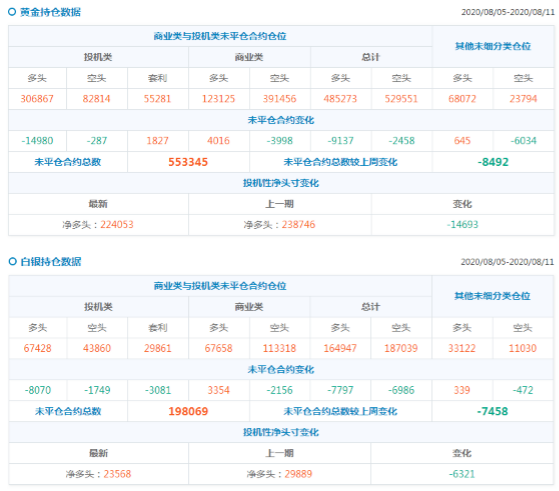The height and width of the screenshot is (491, 559).
Task: Click the circle icon beside 黄金持仓数据
Action: pos(12,12)
